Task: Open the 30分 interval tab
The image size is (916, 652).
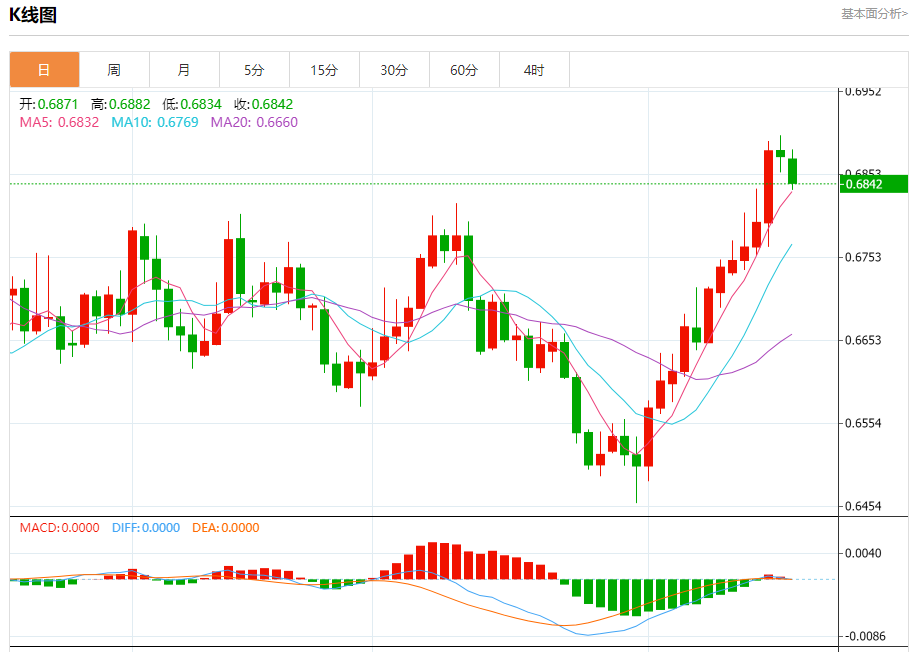Action: point(394,70)
